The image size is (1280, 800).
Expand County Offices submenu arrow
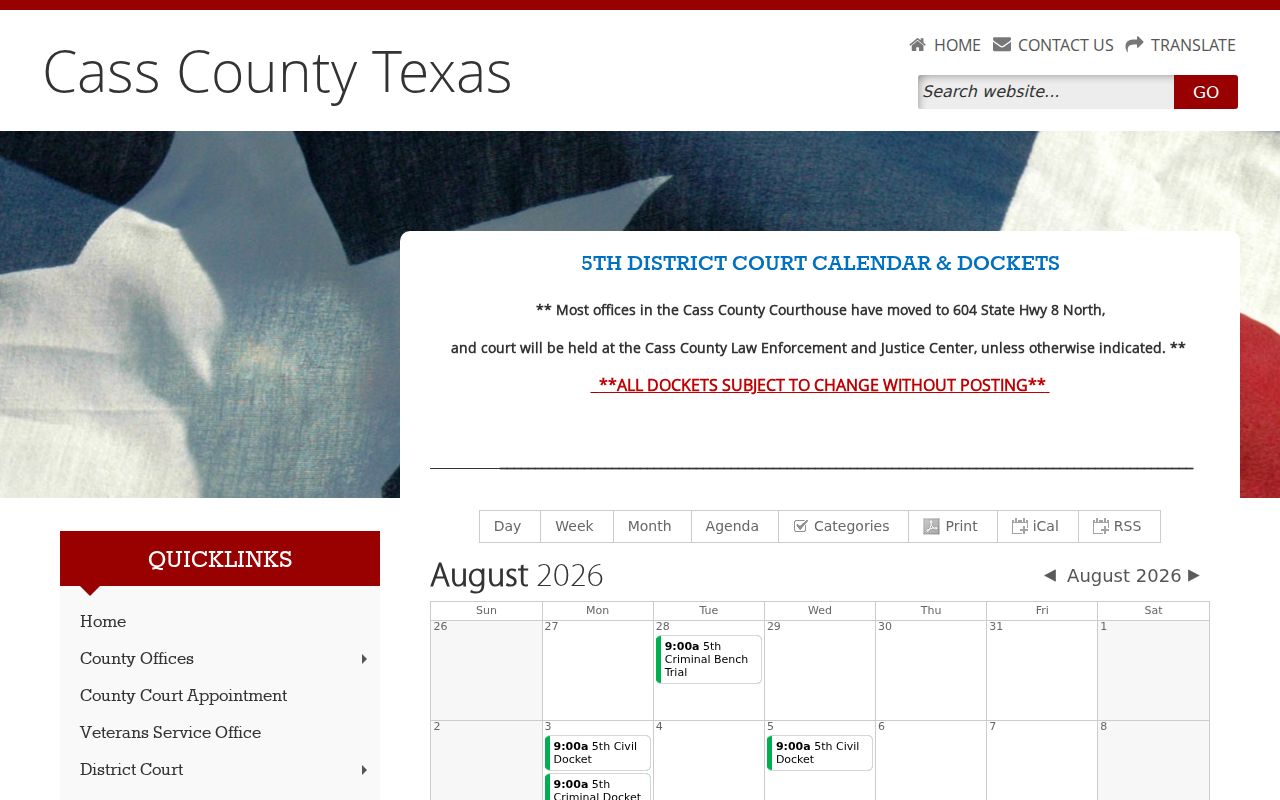(364, 659)
